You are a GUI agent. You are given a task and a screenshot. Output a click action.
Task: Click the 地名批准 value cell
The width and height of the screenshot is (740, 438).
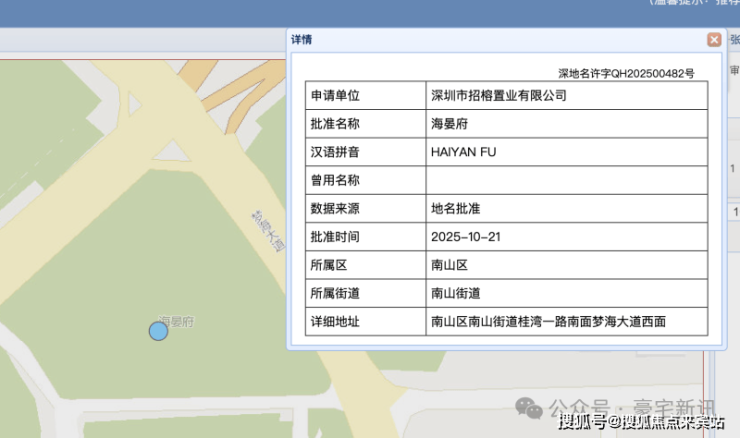(567, 209)
